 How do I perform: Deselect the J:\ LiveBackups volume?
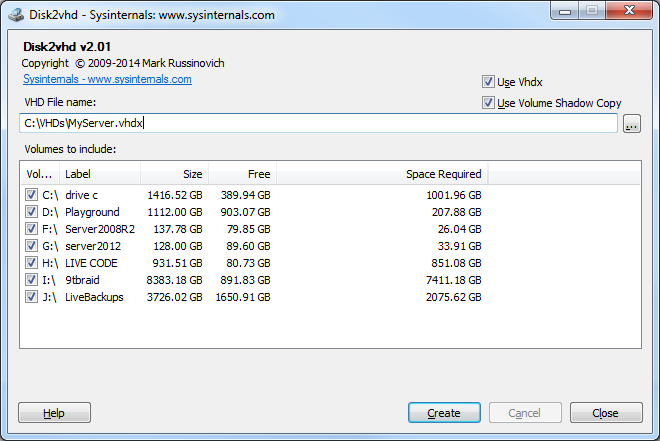pyautogui.click(x=31, y=297)
